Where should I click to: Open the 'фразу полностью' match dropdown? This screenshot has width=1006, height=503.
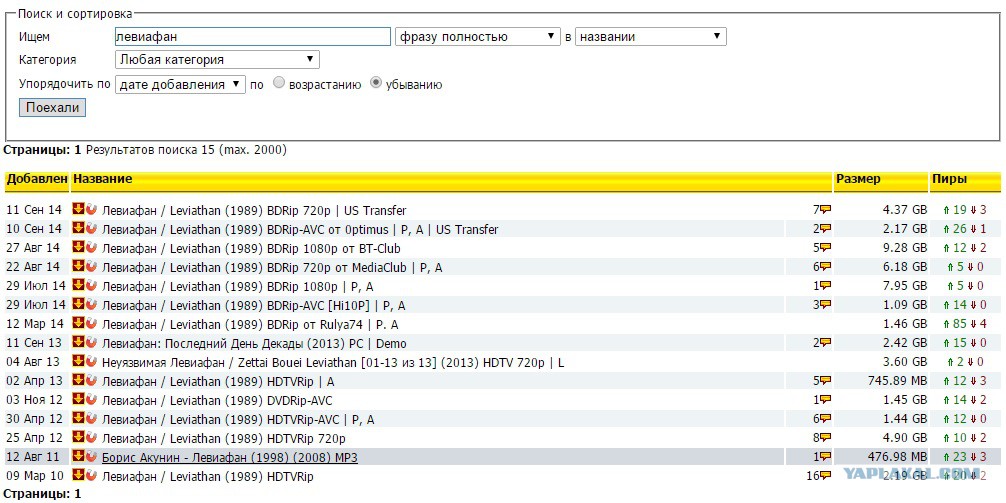(478, 37)
